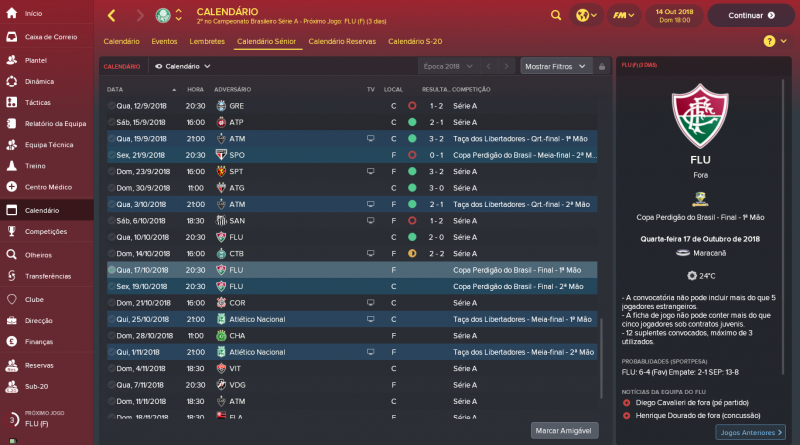Open the world globe menu

click(588, 16)
